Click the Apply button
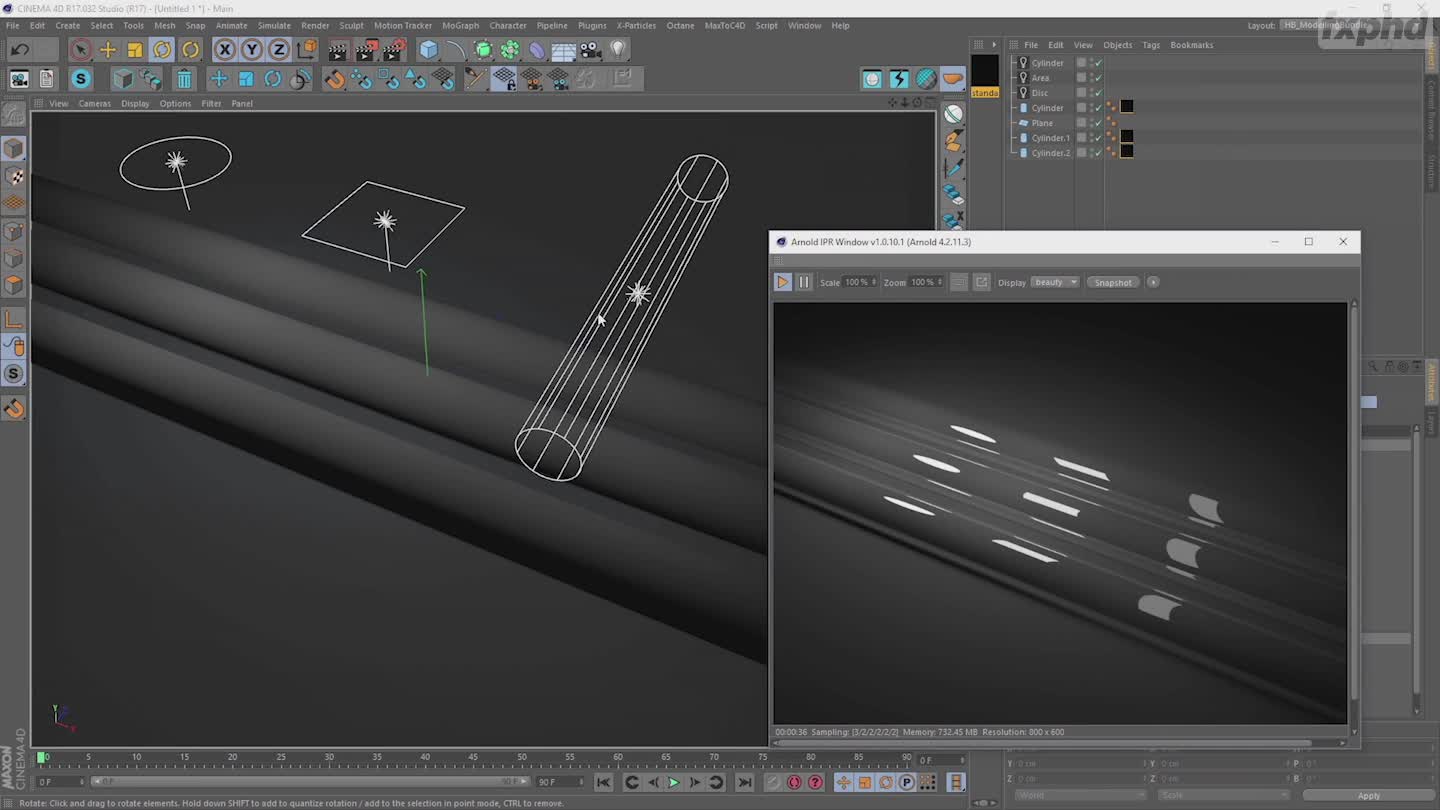The image size is (1440, 810). [1368, 795]
